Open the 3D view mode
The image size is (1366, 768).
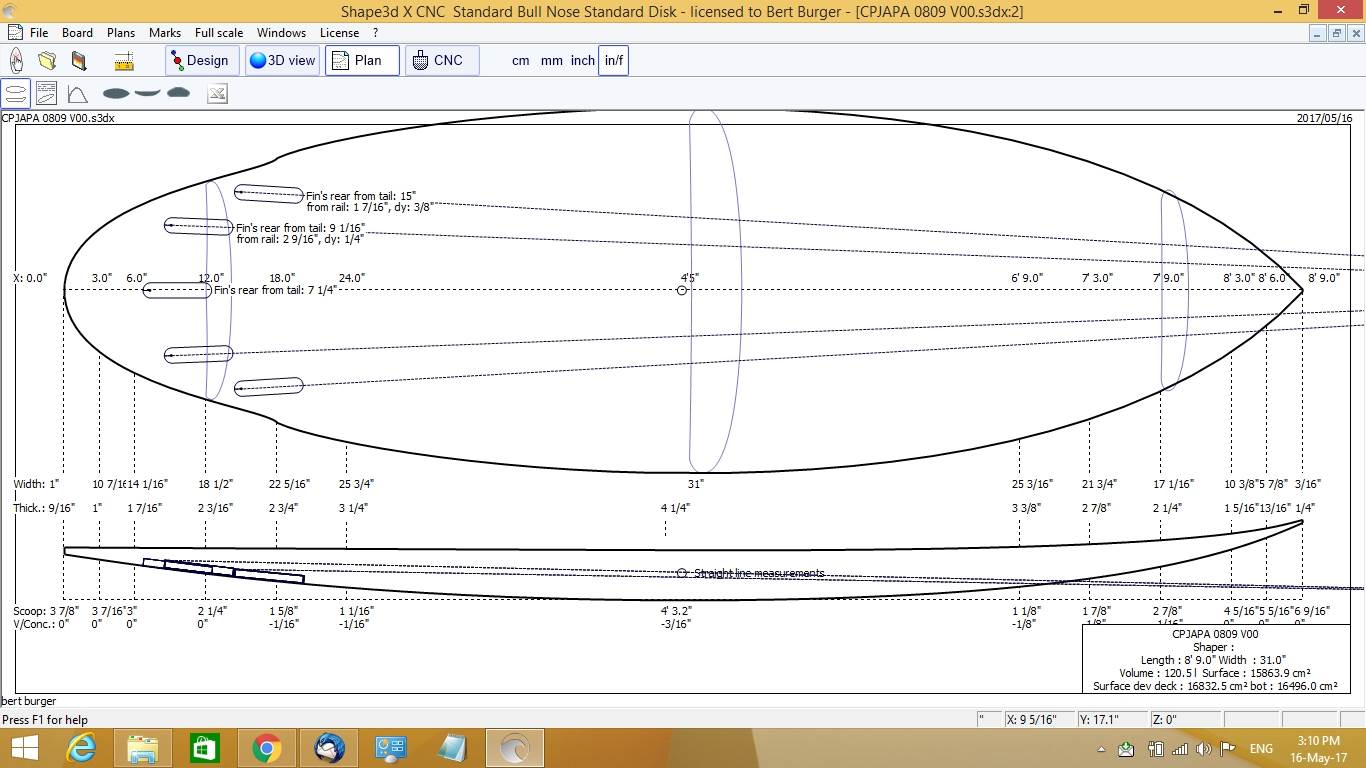point(283,61)
